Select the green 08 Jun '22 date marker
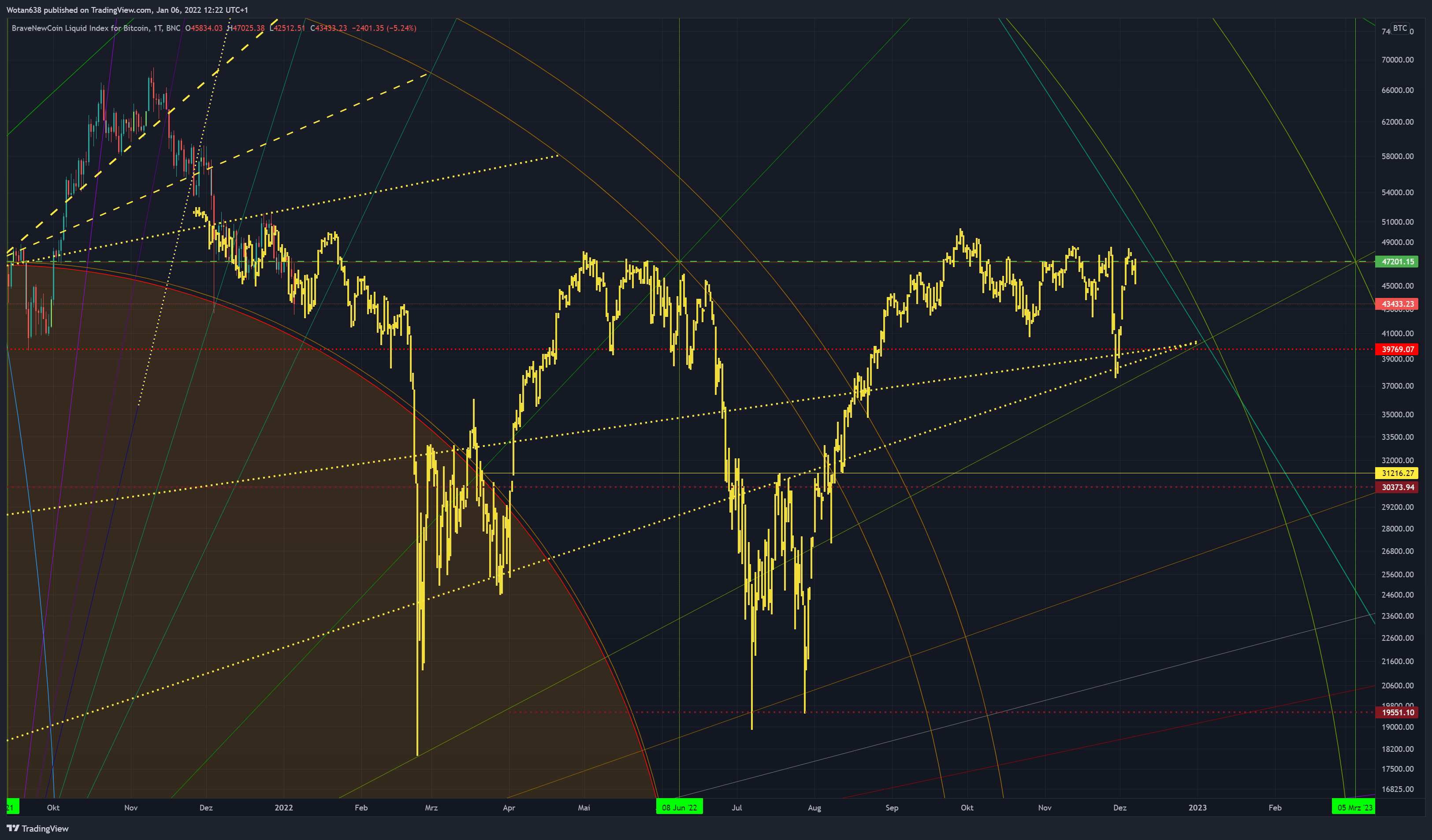The height and width of the screenshot is (840, 1432). point(679,807)
